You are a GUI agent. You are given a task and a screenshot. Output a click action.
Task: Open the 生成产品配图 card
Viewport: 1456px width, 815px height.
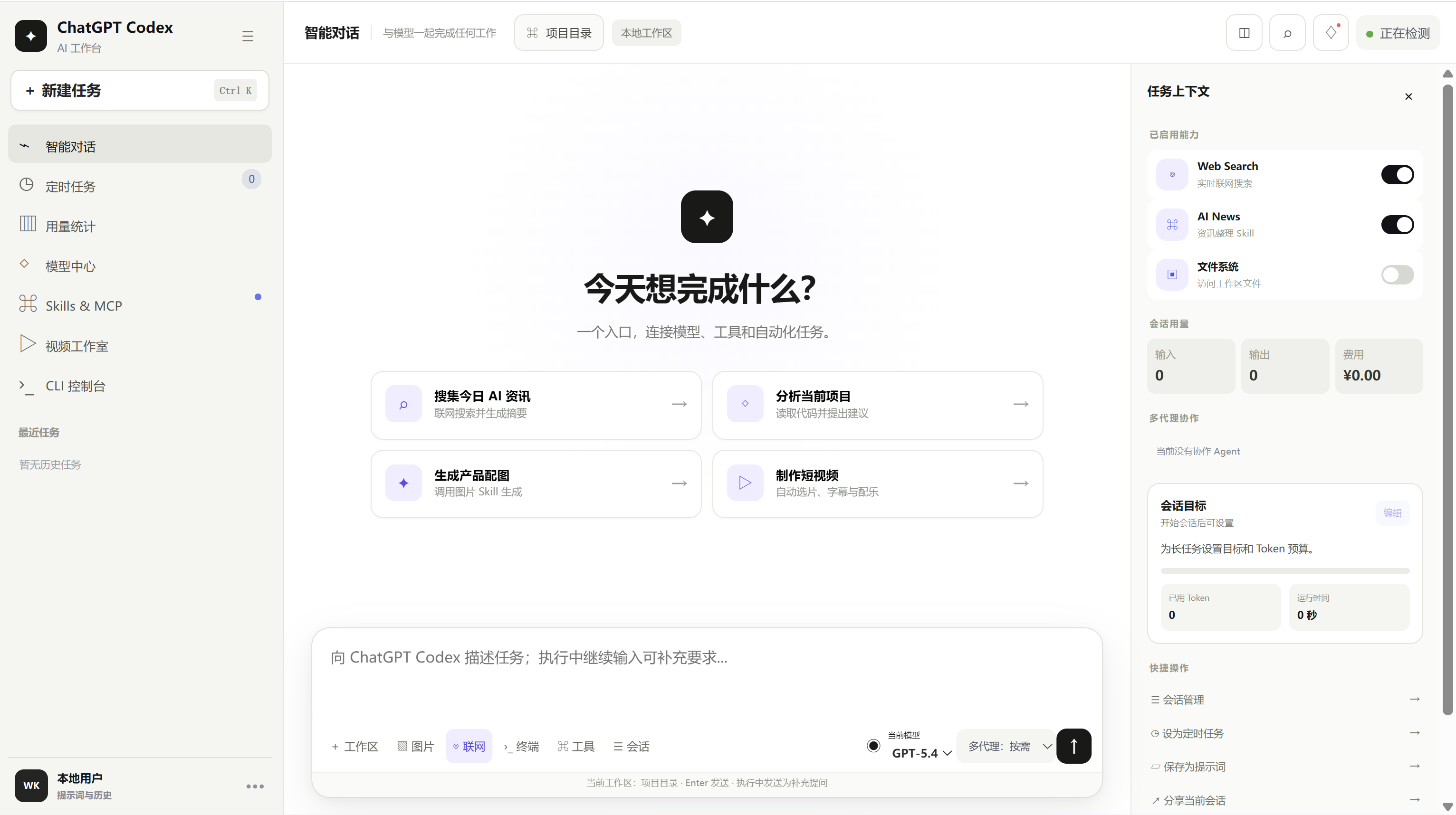point(536,483)
